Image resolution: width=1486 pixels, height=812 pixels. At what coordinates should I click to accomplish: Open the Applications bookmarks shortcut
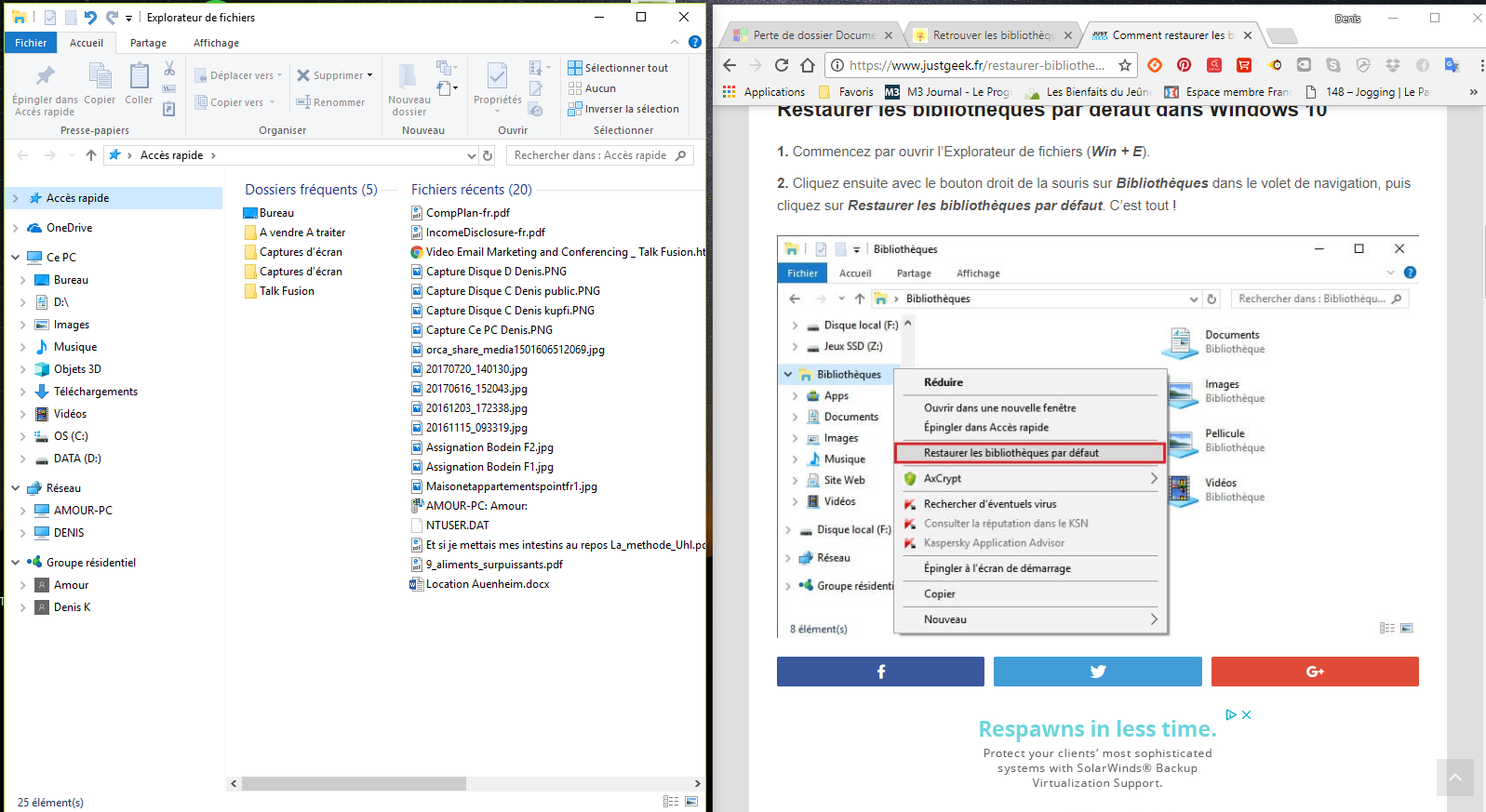tap(764, 92)
